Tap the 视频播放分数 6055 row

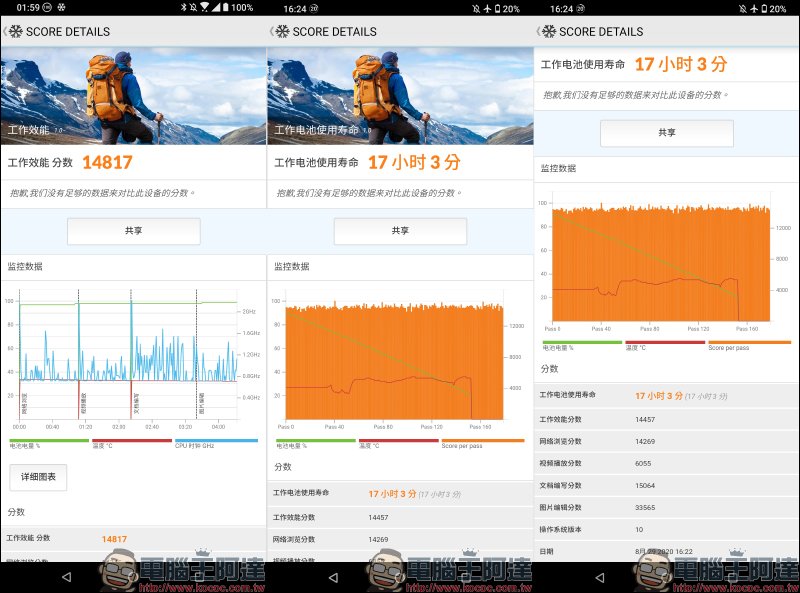[667, 463]
